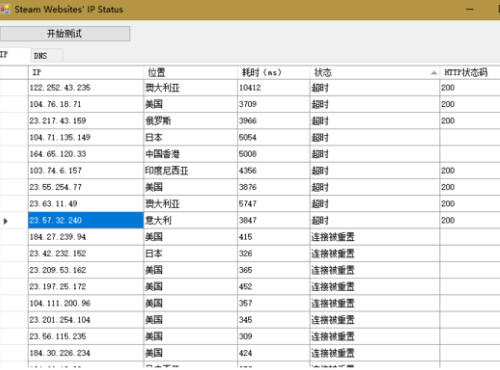
Task: Select IP cell 23.197.25.172
Action: click(86, 287)
